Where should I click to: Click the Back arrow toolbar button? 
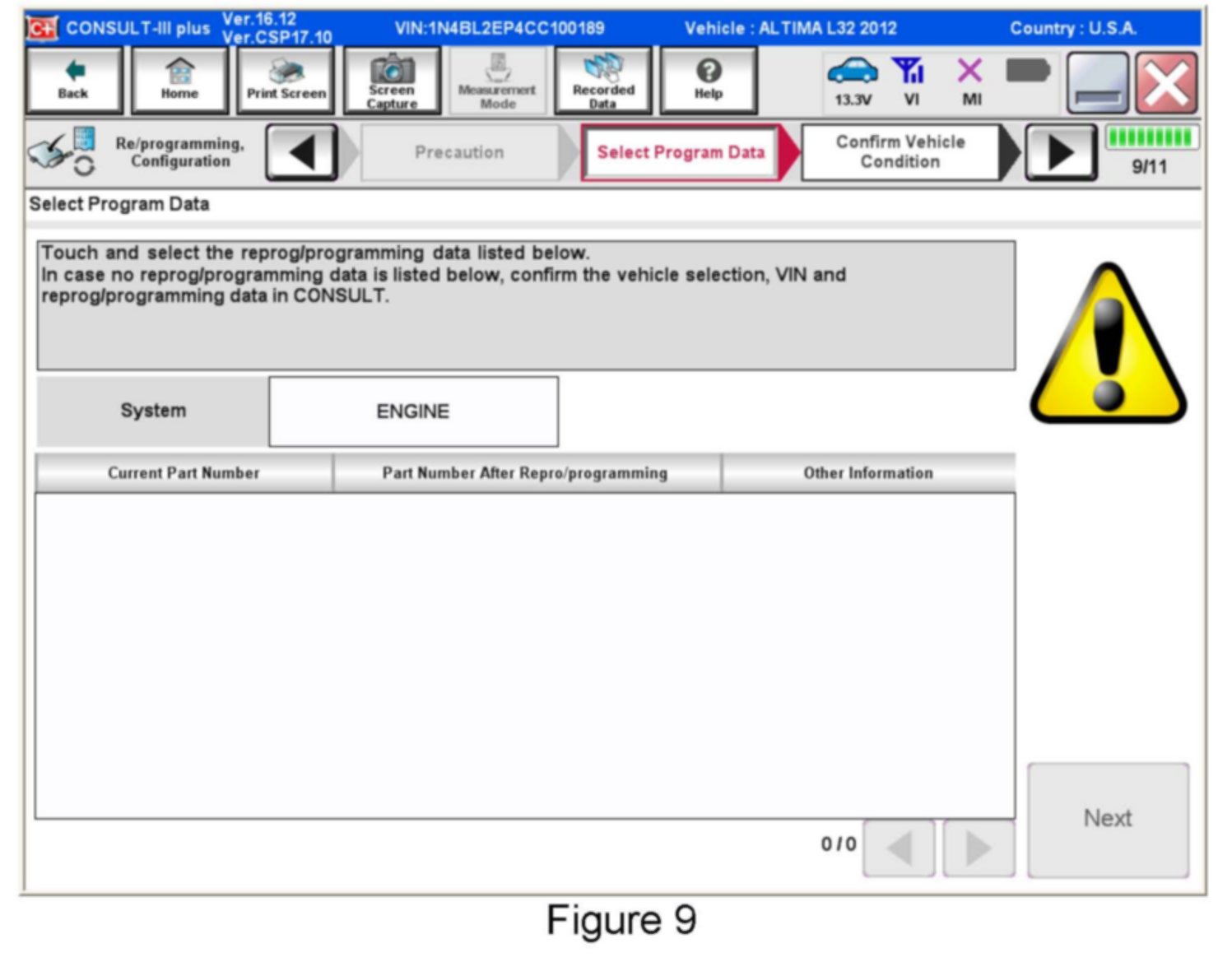[73, 81]
